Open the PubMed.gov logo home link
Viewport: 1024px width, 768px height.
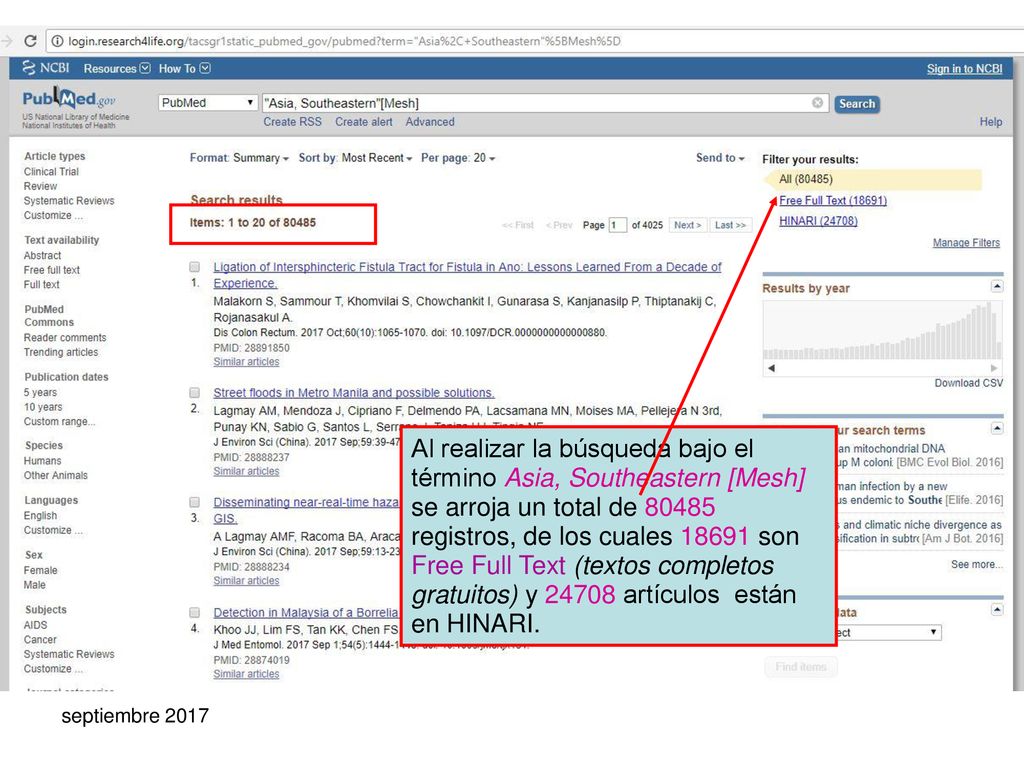tap(69, 99)
